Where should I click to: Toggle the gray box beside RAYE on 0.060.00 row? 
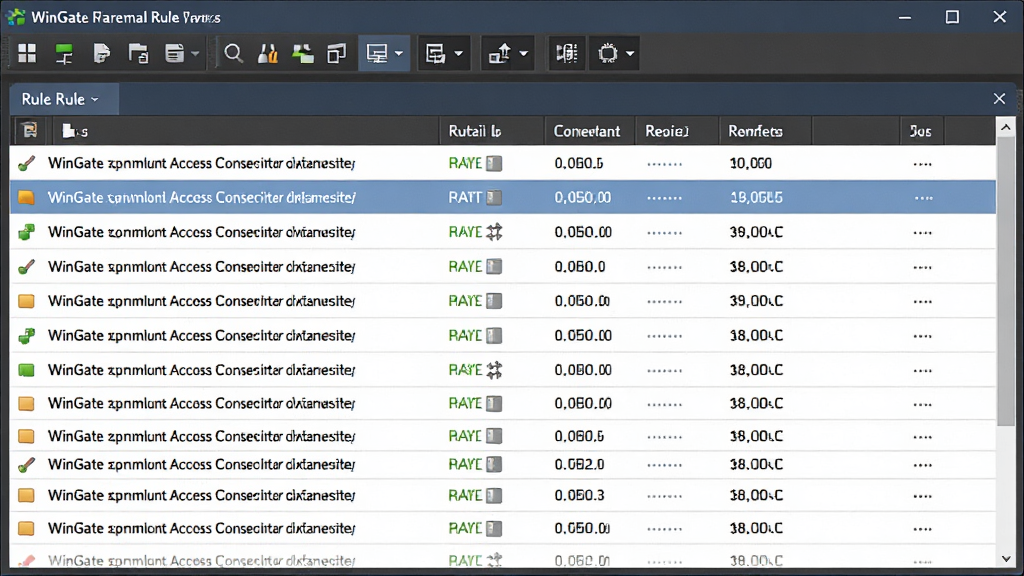pyautogui.click(x=494, y=404)
